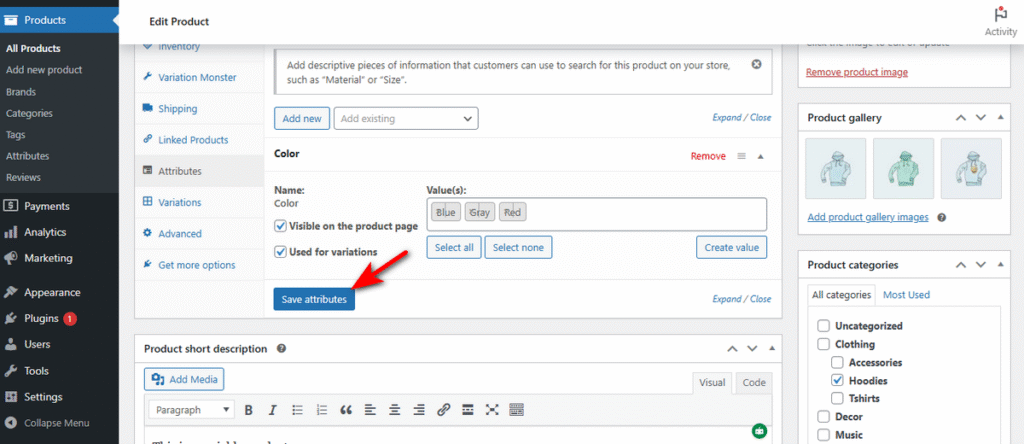
Task: Toggle the editor toolbar
Action: click(517, 410)
